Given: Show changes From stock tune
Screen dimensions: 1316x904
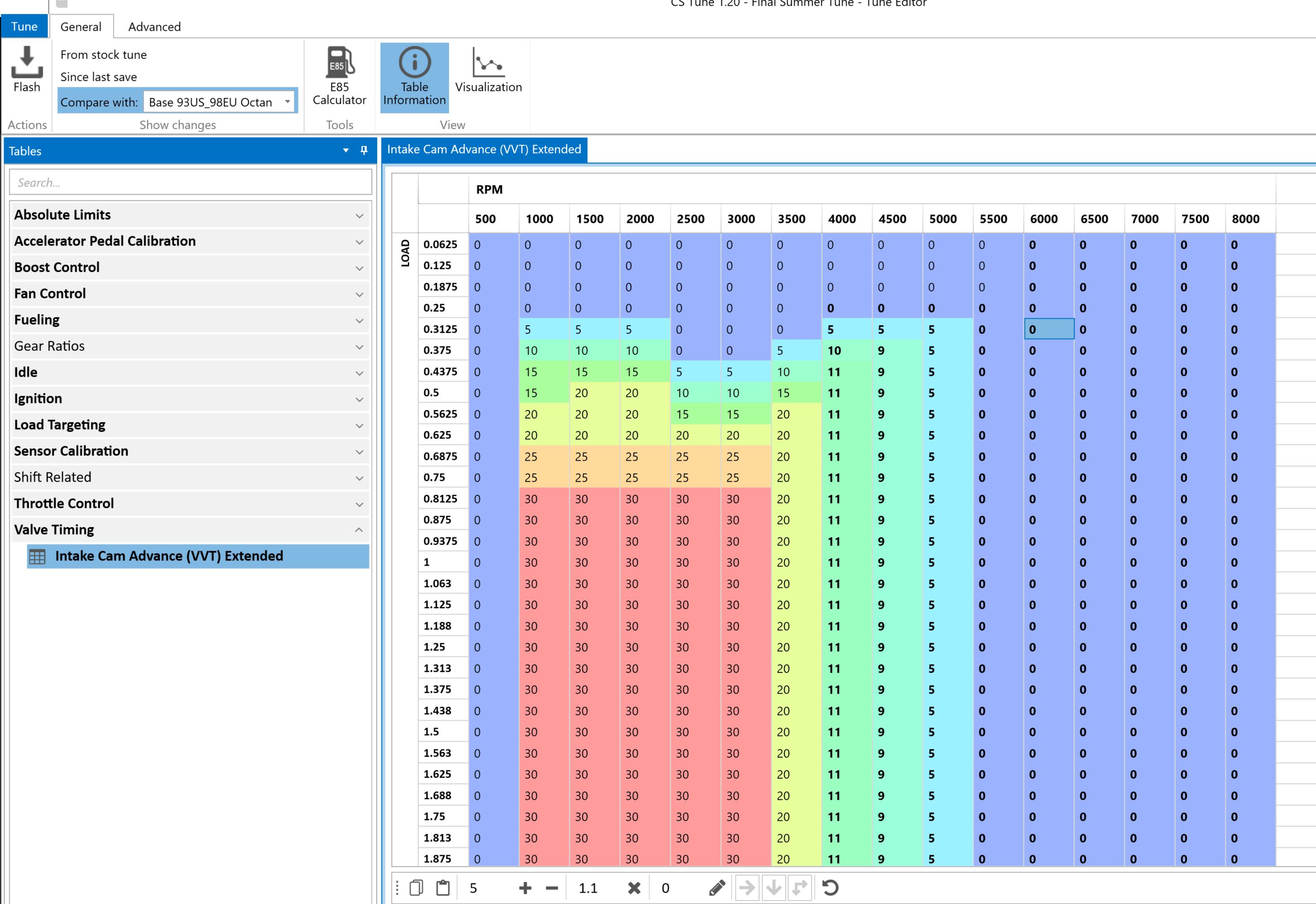Looking at the screenshot, I should (x=103, y=54).
